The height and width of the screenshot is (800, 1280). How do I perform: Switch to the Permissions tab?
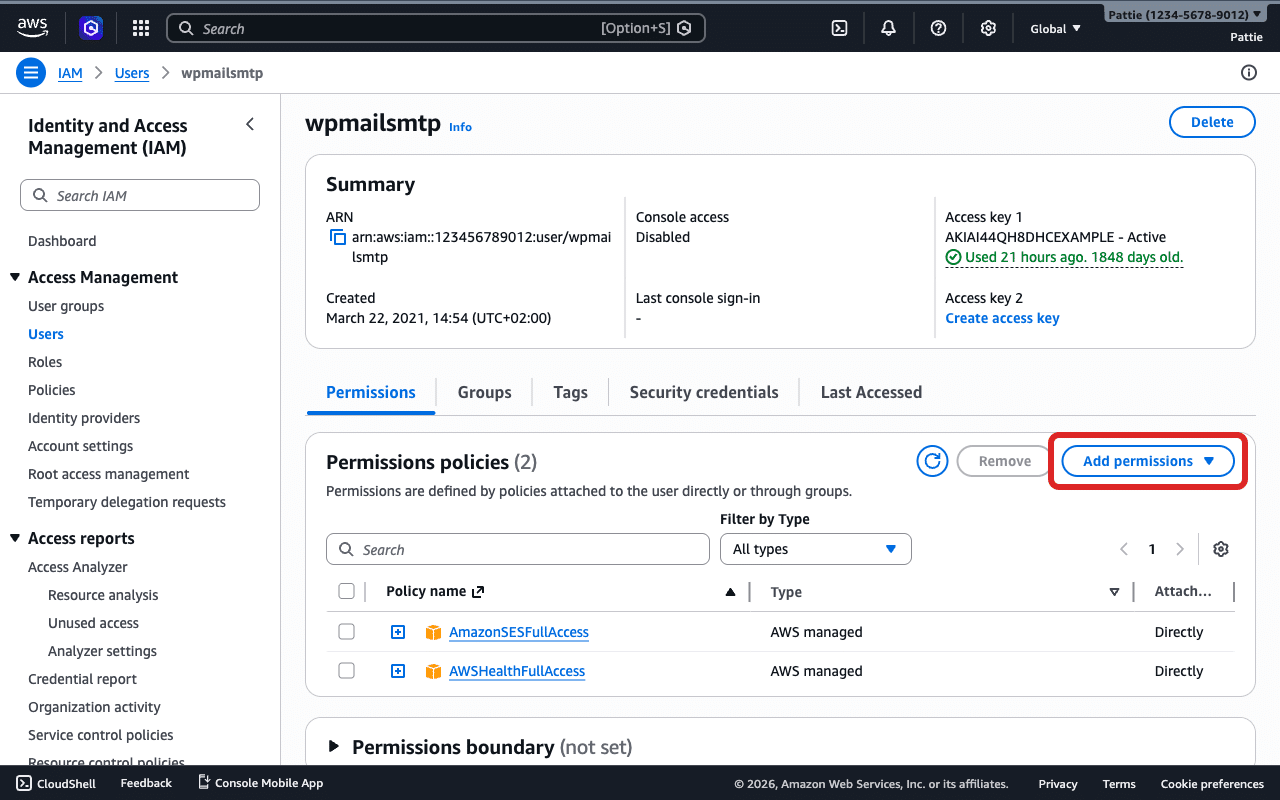tap(371, 392)
